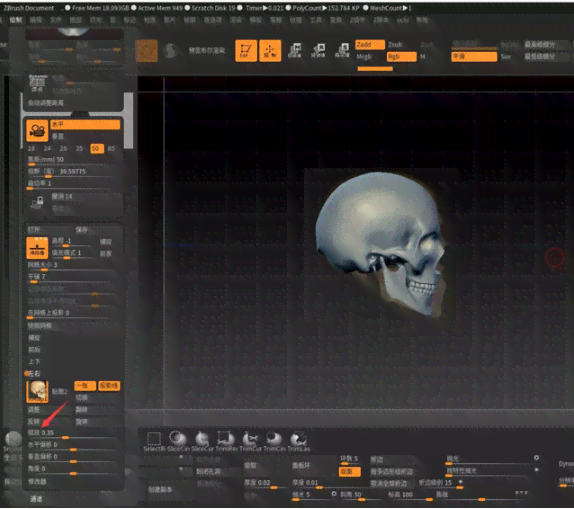
Task: Select the 左右 (left-right) reference plane
Action: click(34, 374)
